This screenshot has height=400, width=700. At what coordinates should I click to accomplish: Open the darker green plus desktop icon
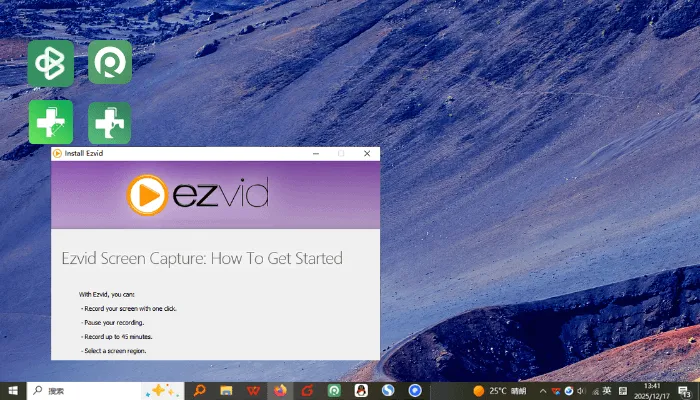coord(109,123)
